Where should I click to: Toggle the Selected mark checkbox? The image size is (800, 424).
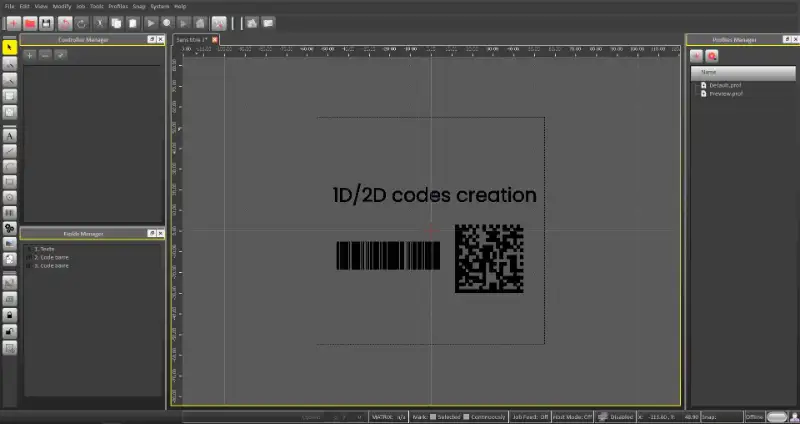[x=434, y=416]
